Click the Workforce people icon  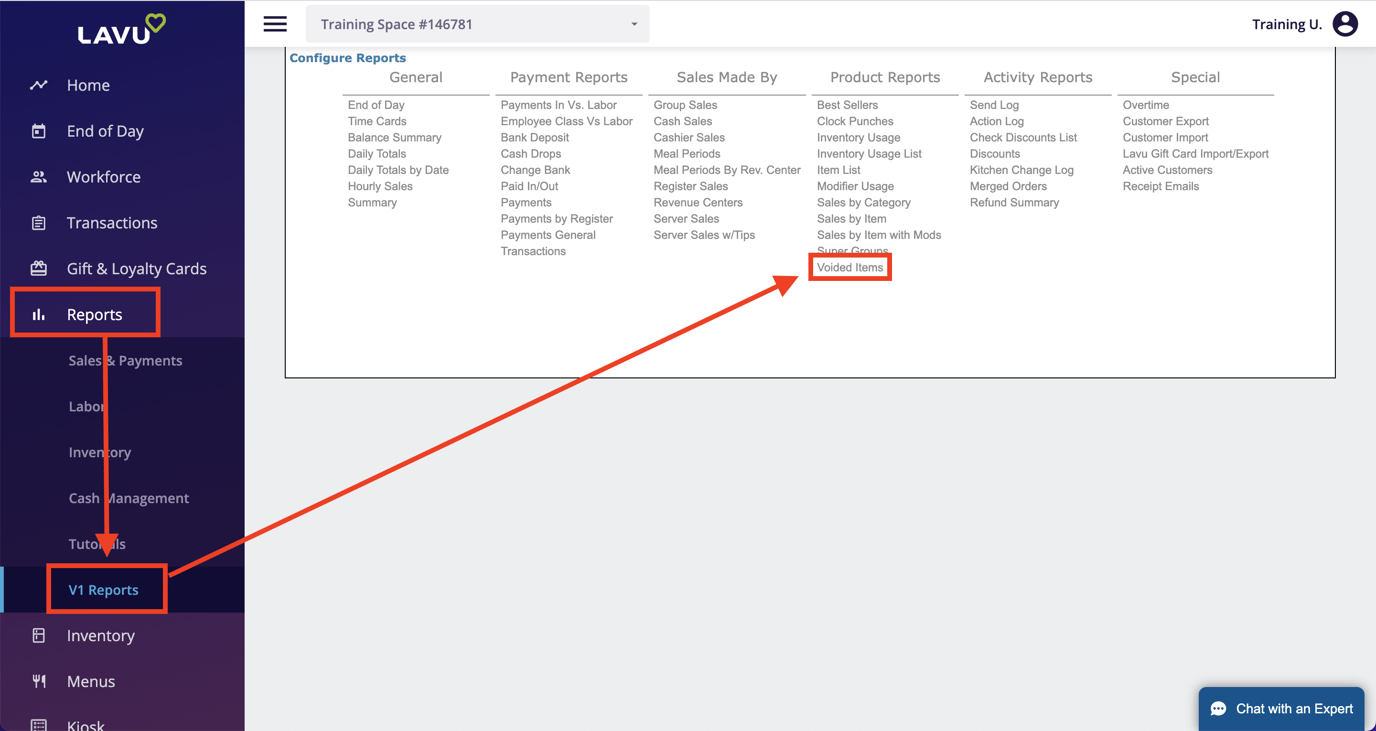pyautogui.click(x=39, y=177)
